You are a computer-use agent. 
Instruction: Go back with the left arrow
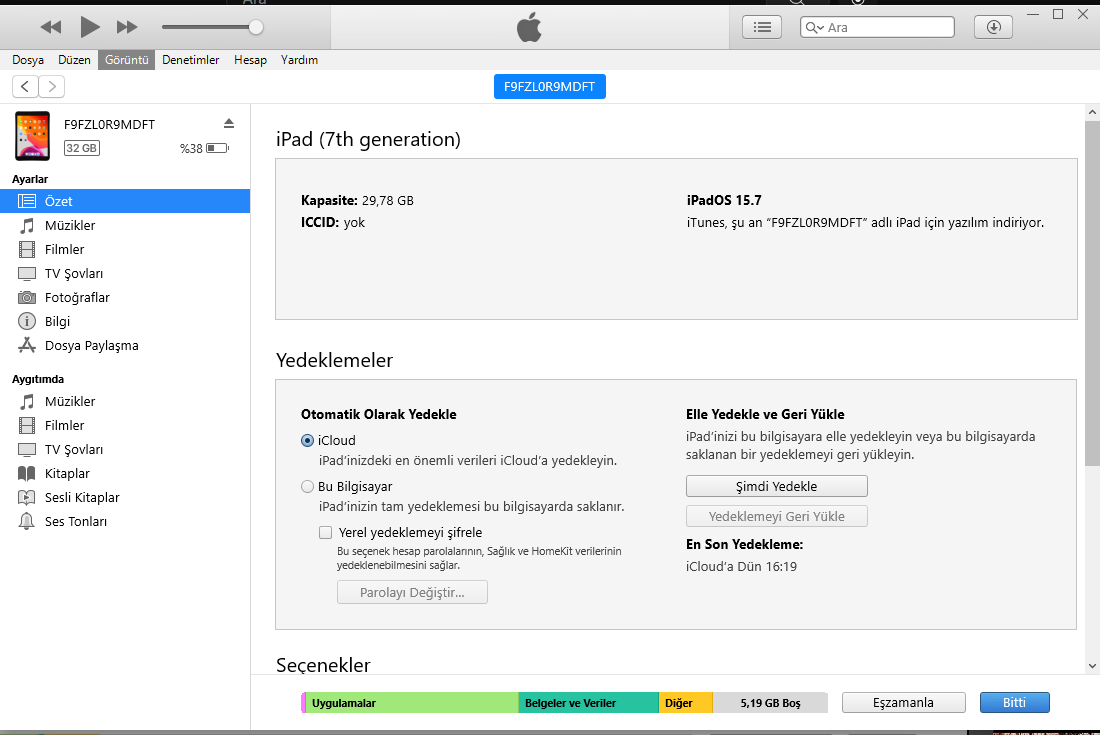[x=25, y=86]
